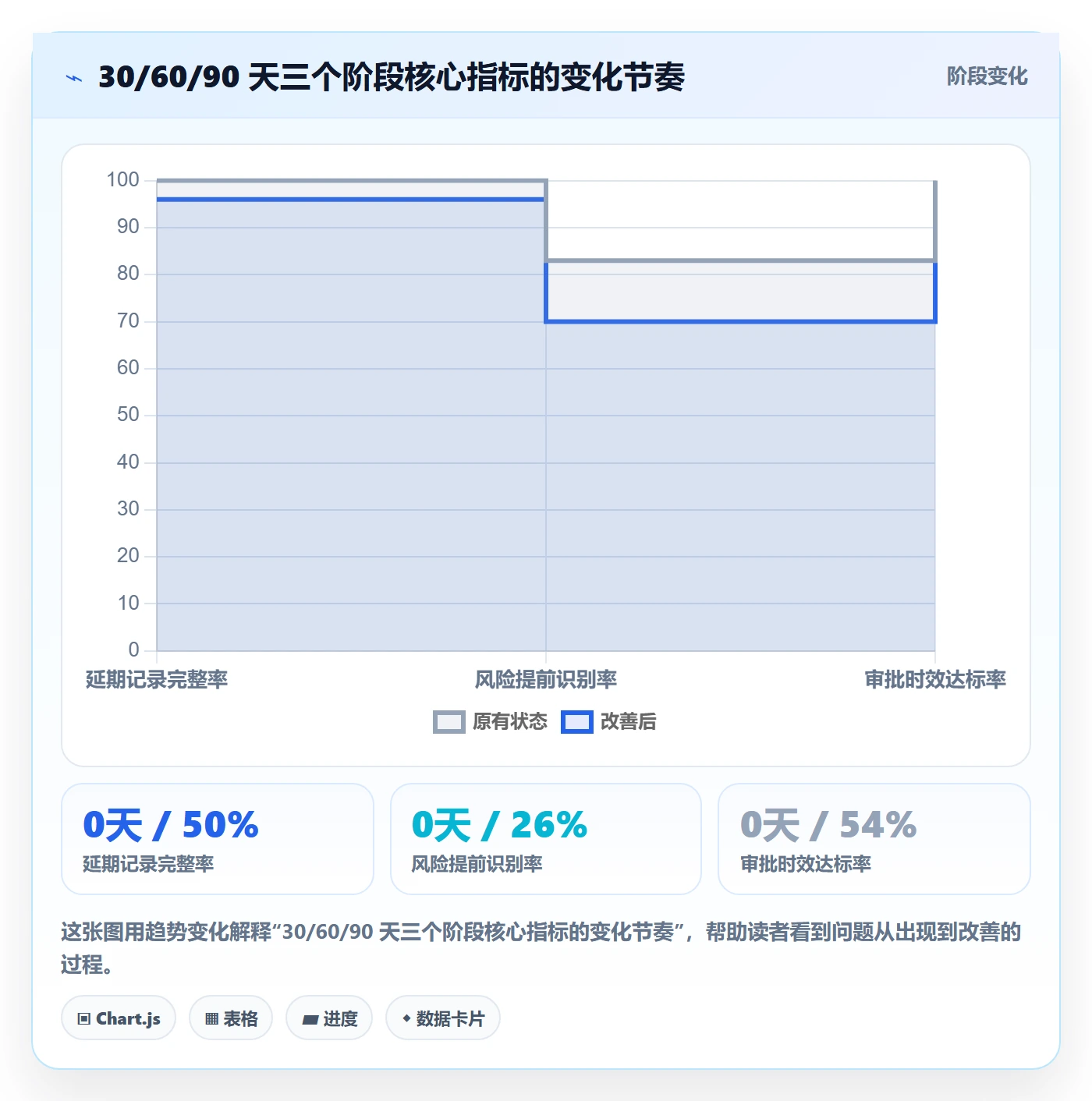Image resolution: width=1092 pixels, height=1101 pixels.
Task: Select the Chart.js tag chip
Action: click(x=119, y=1018)
